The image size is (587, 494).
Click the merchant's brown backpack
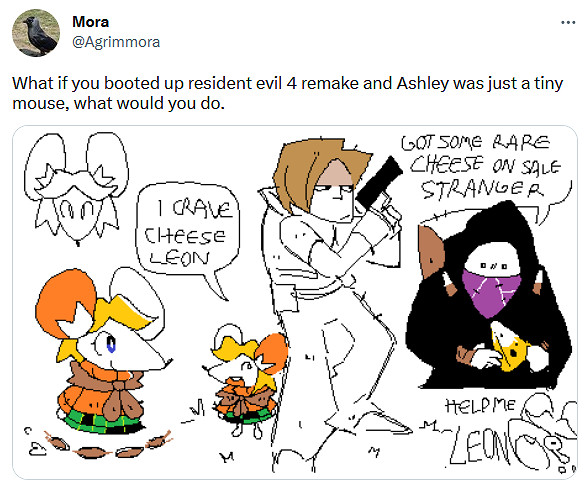click(430, 251)
